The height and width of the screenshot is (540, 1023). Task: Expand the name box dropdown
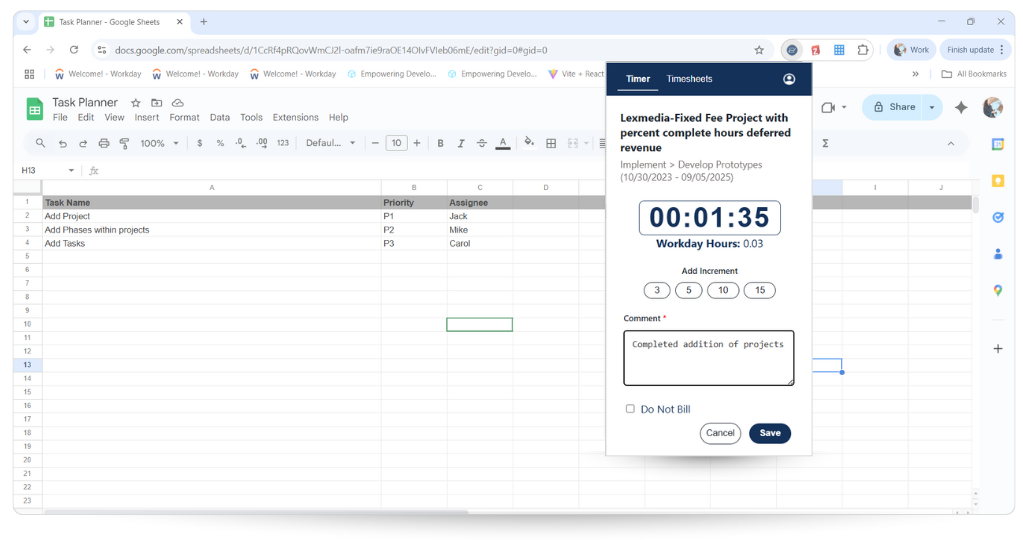click(x=71, y=170)
